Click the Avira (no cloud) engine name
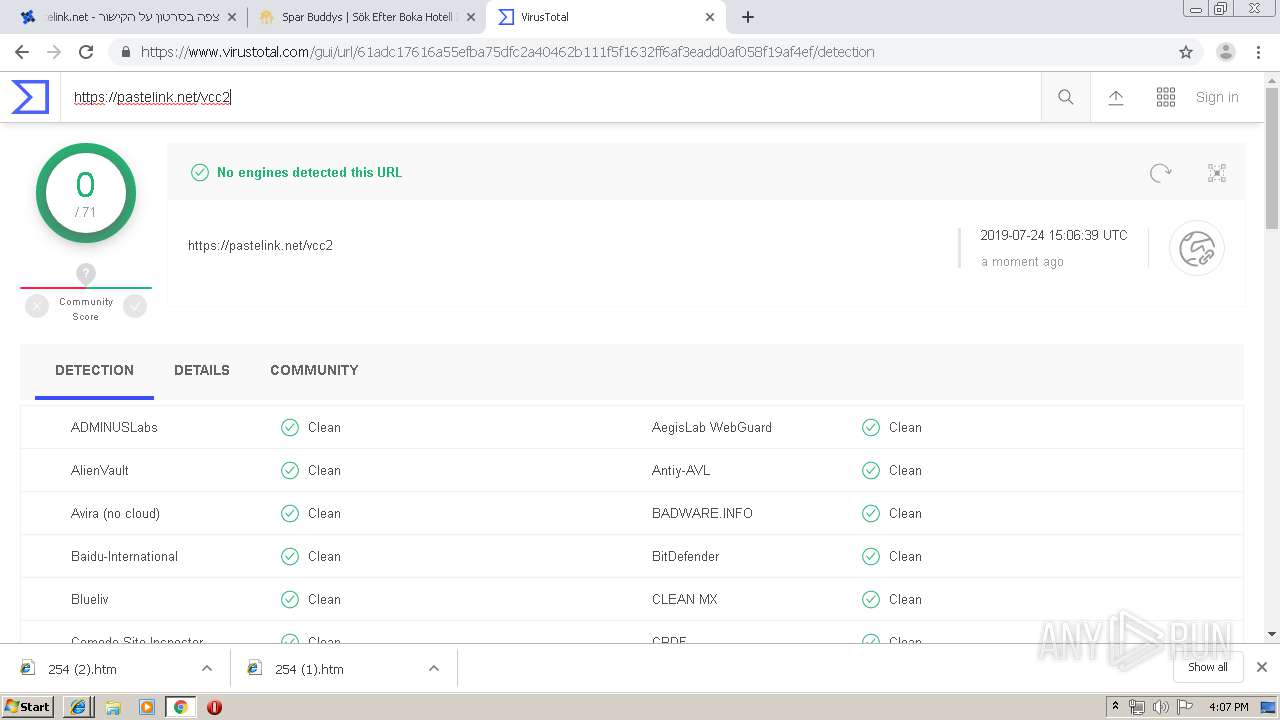Screen dimensions: 1280x720 click(x=115, y=513)
